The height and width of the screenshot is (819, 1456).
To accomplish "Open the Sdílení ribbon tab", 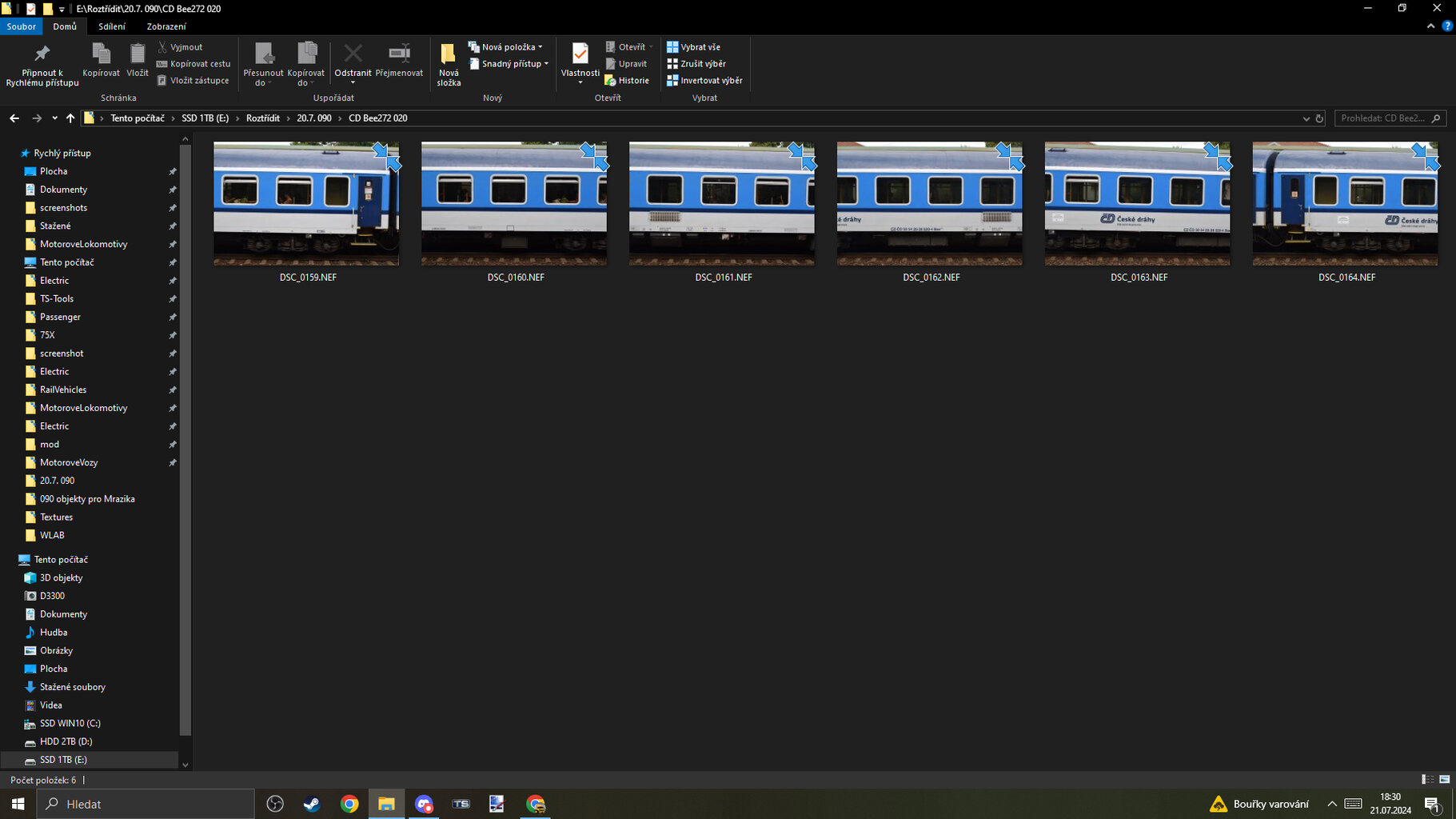I will 112,26.
